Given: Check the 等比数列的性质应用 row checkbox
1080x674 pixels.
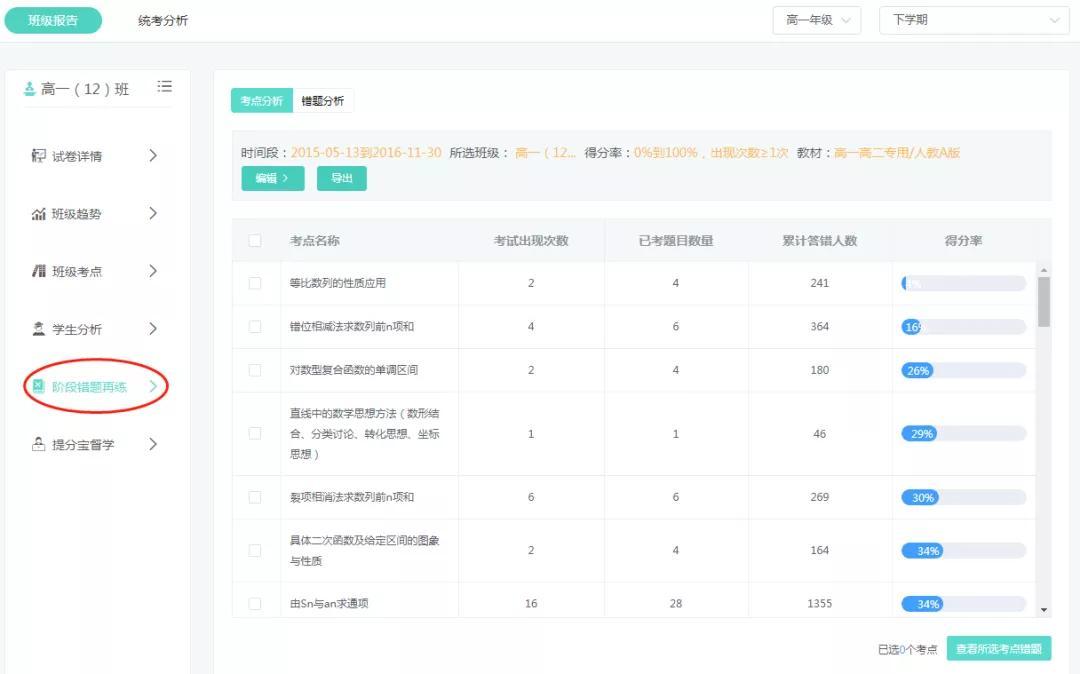Looking at the screenshot, I should click(255, 283).
